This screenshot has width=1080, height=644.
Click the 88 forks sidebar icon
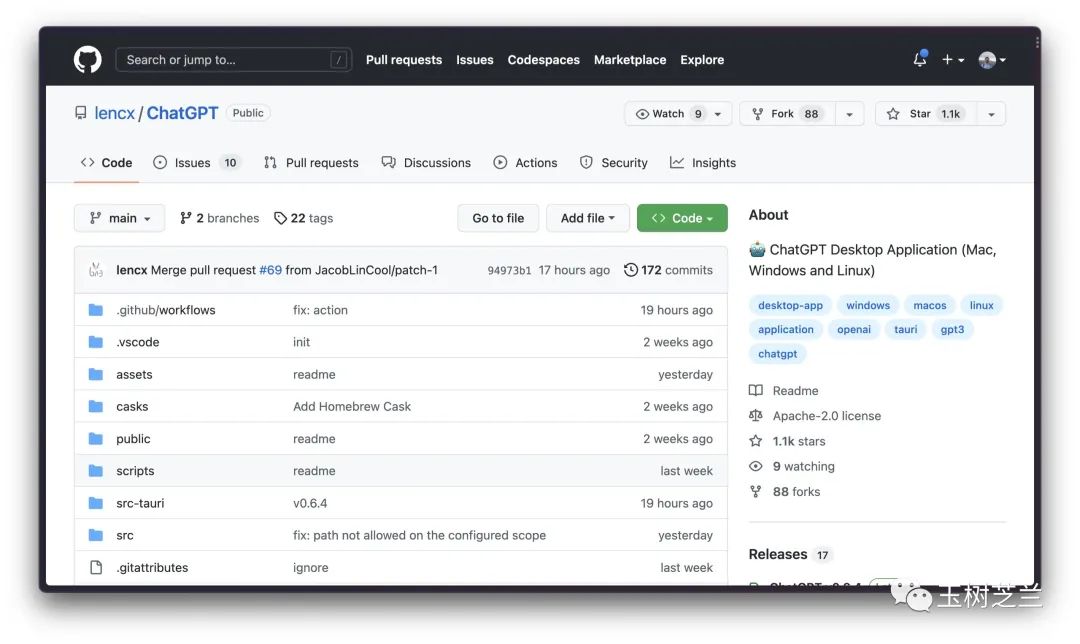[756, 492]
